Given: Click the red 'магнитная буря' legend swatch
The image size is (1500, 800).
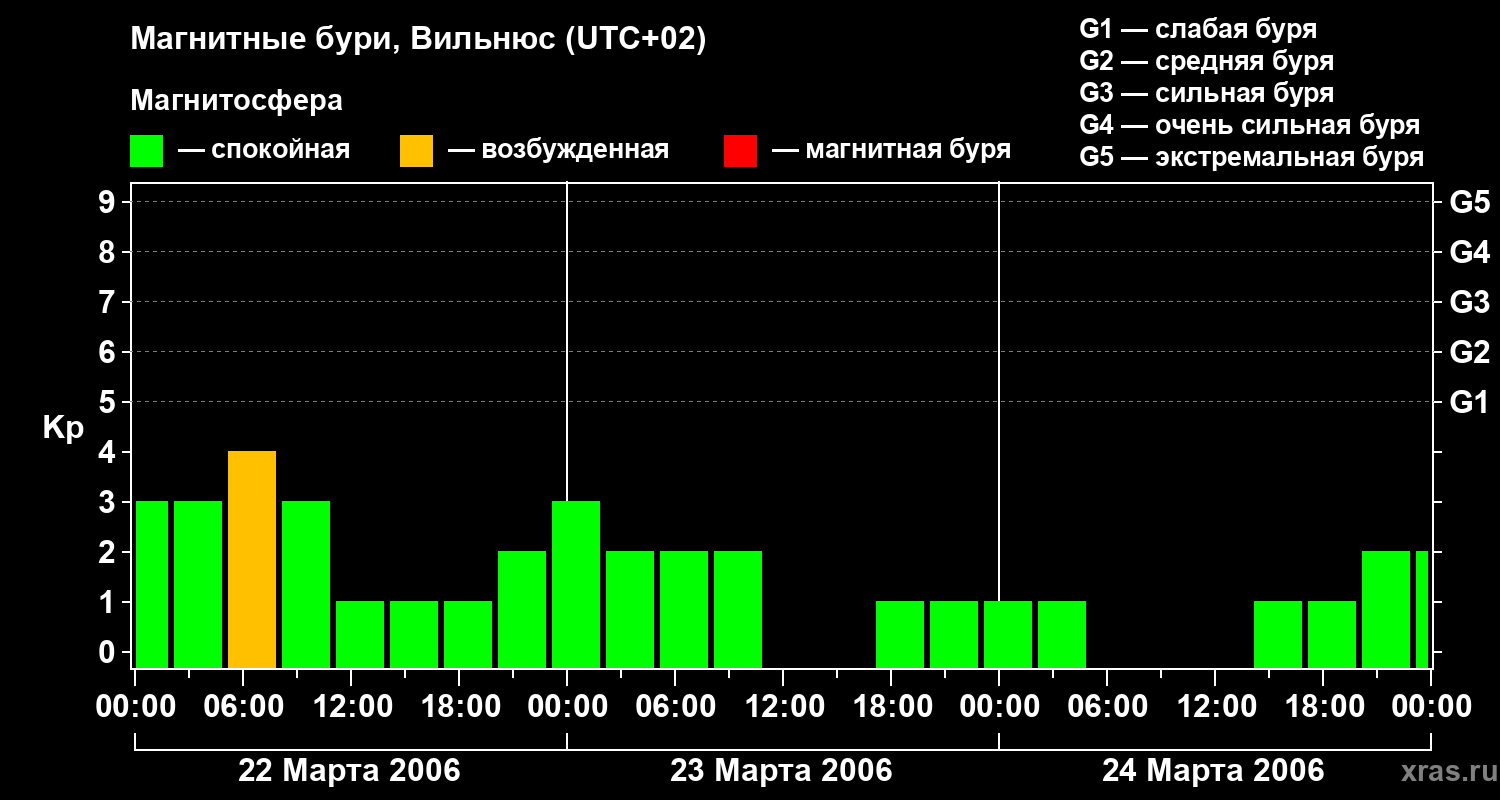Looking at the screenshot, I should pos(740,151).
